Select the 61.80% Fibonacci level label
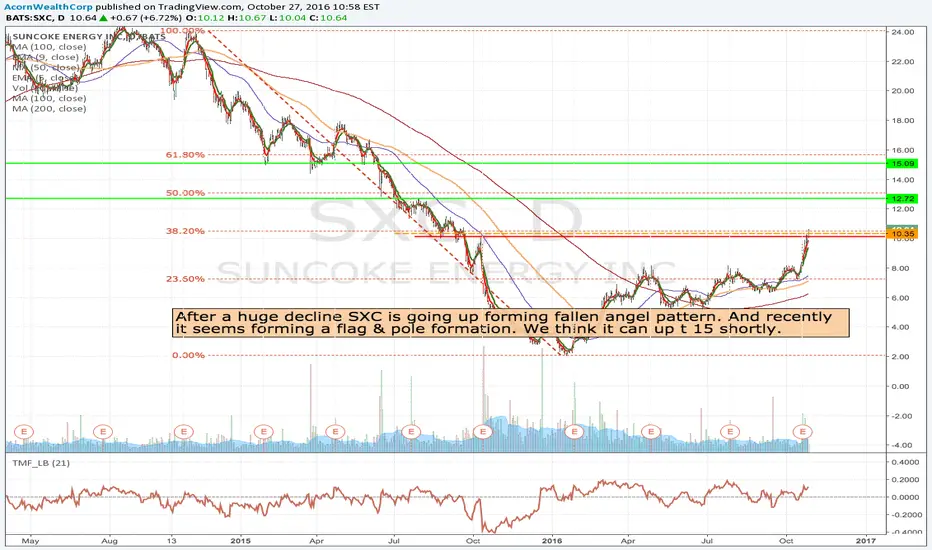This screenshot has width=932, height=550. point(185,155)
